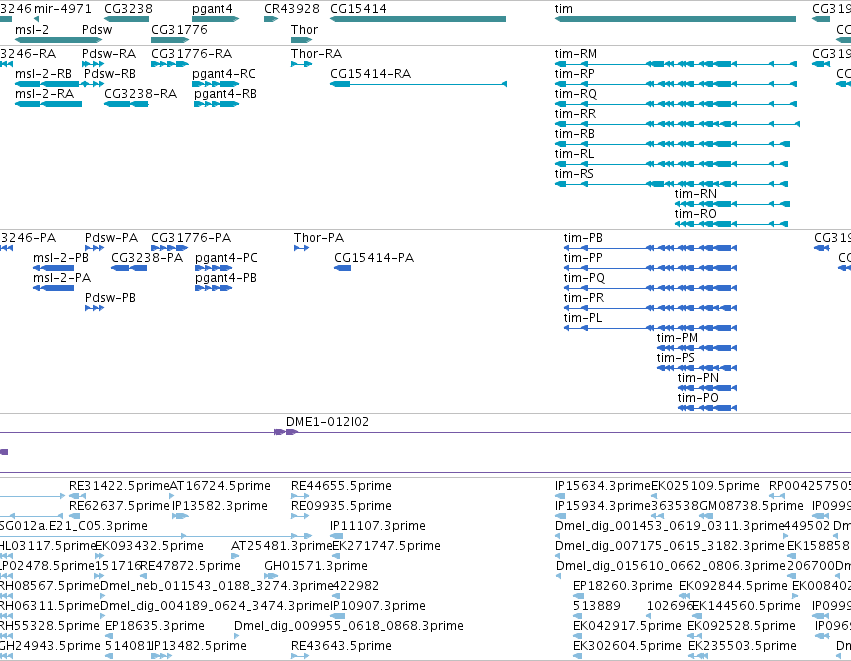Select the msl-2 gene glyph
851x661 pixels.
(x=58, y=40)
